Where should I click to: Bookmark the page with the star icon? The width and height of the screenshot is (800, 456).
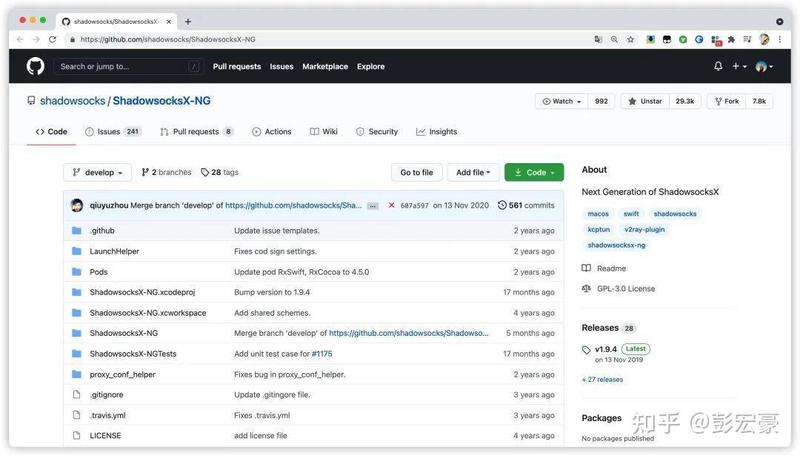click(x=631, y=39)
